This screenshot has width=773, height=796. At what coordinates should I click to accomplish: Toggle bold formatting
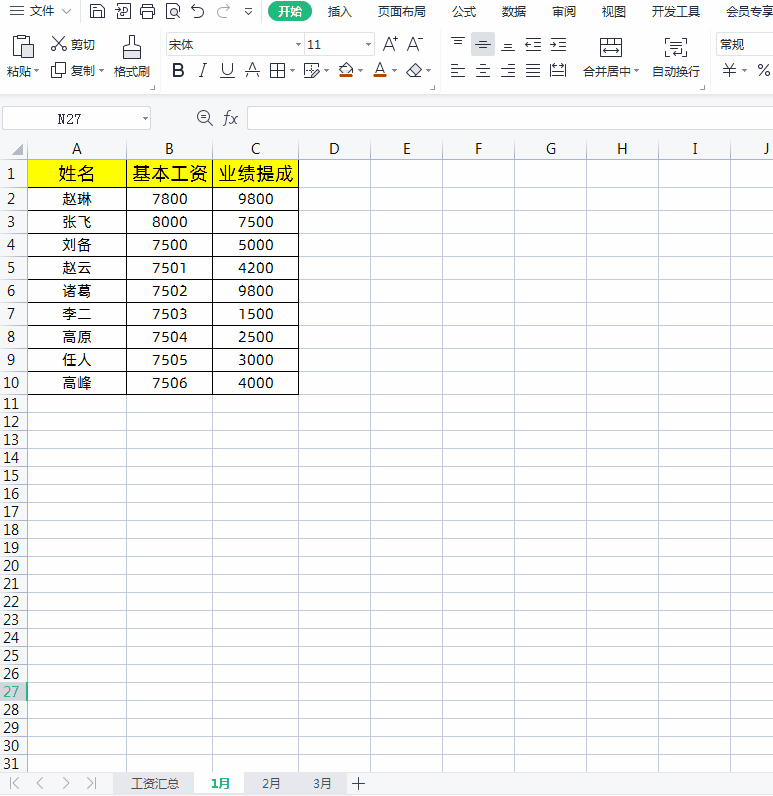[178, 71]
